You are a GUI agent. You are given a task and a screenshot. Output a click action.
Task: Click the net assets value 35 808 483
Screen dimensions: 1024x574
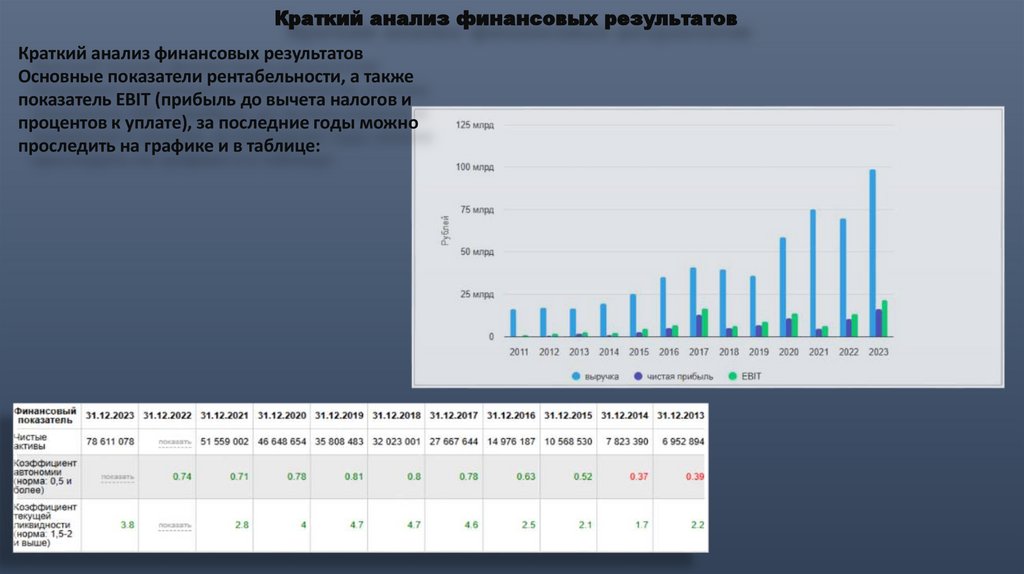coord(339,442)
